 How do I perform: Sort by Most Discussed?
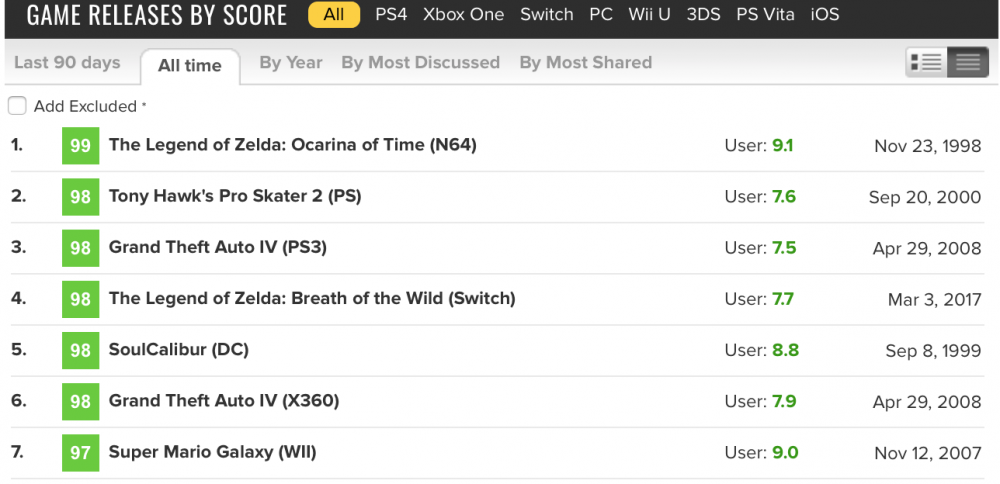[420, 63]
